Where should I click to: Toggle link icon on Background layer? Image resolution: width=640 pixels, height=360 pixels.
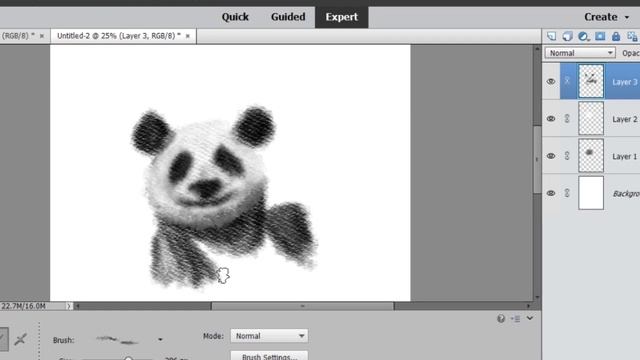pyautogui.click(x=567, y=193)
